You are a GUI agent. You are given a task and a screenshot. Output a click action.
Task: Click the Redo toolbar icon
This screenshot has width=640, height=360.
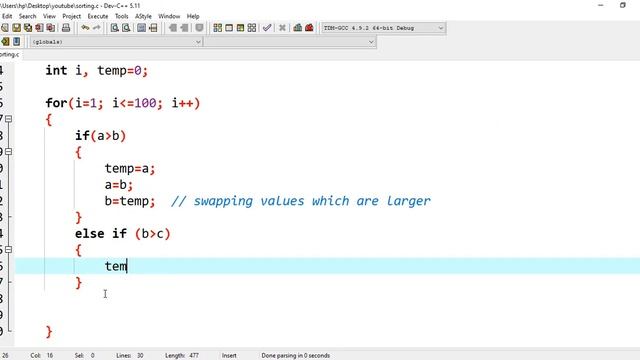96,28
